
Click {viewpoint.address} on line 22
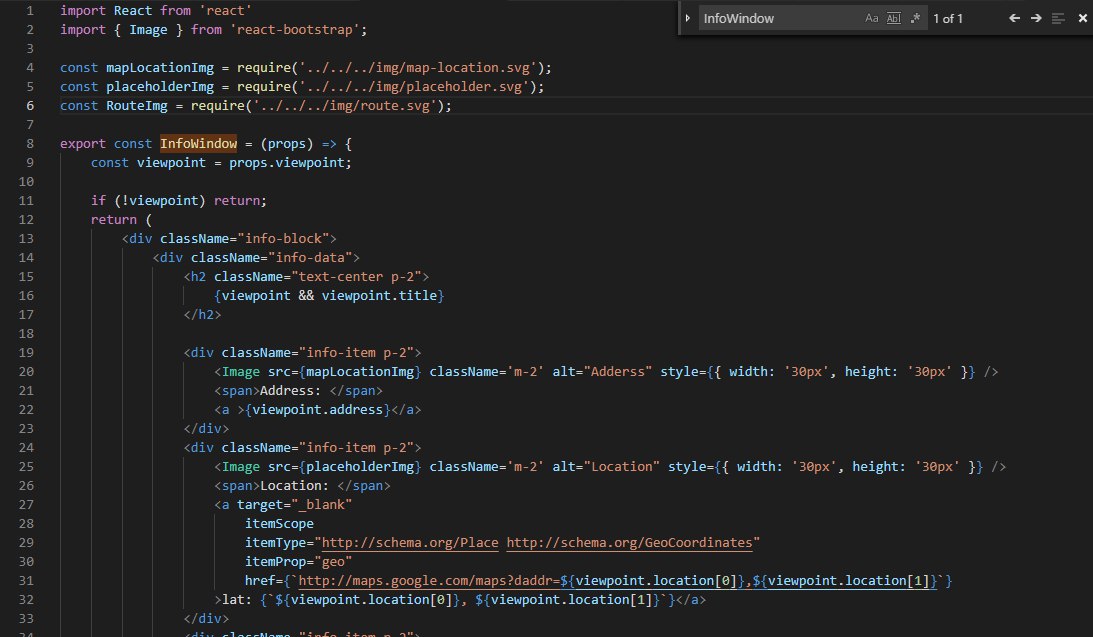tap(317, 410)
